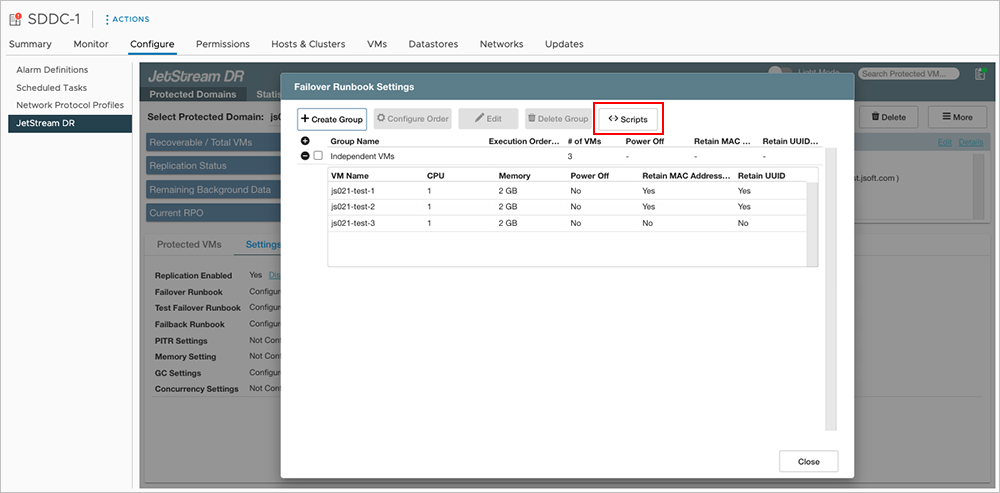Open the More menu
The width and height of the screenshot is (1000, 493).
(x=956, y=117)
